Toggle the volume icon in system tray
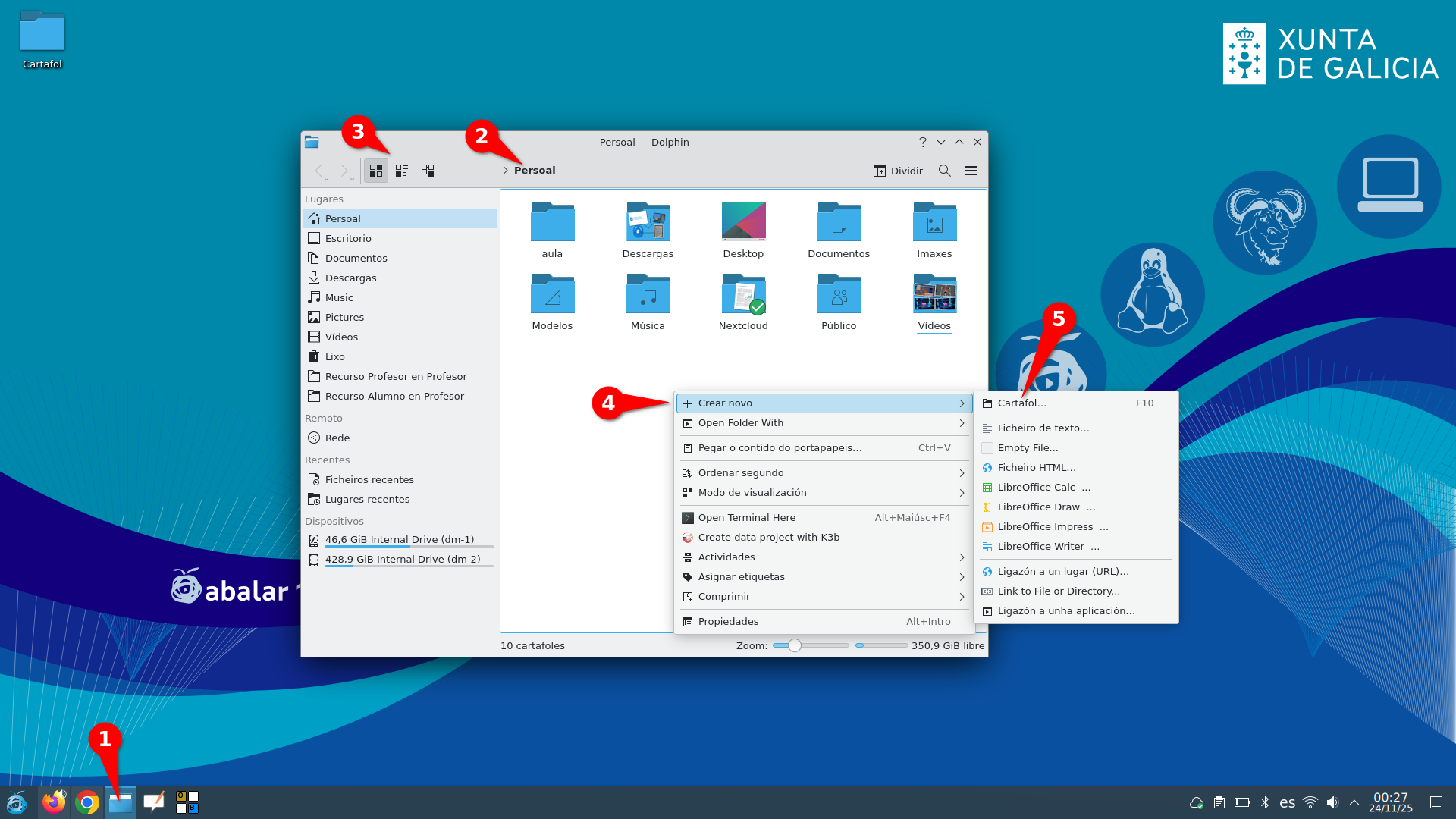1456x819 pixels. click(x=1332, y=802)
